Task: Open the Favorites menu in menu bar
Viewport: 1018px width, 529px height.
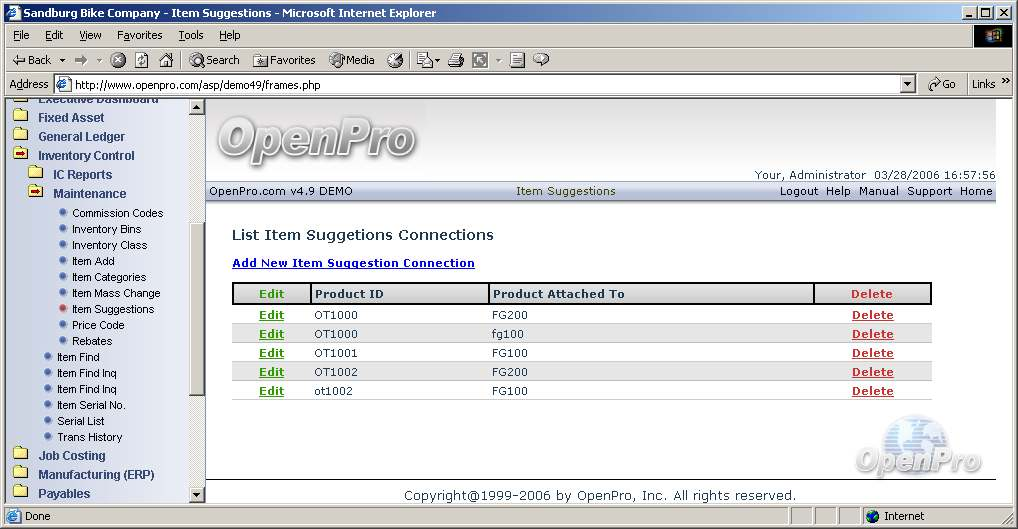Action: click(x=139, y=35)
